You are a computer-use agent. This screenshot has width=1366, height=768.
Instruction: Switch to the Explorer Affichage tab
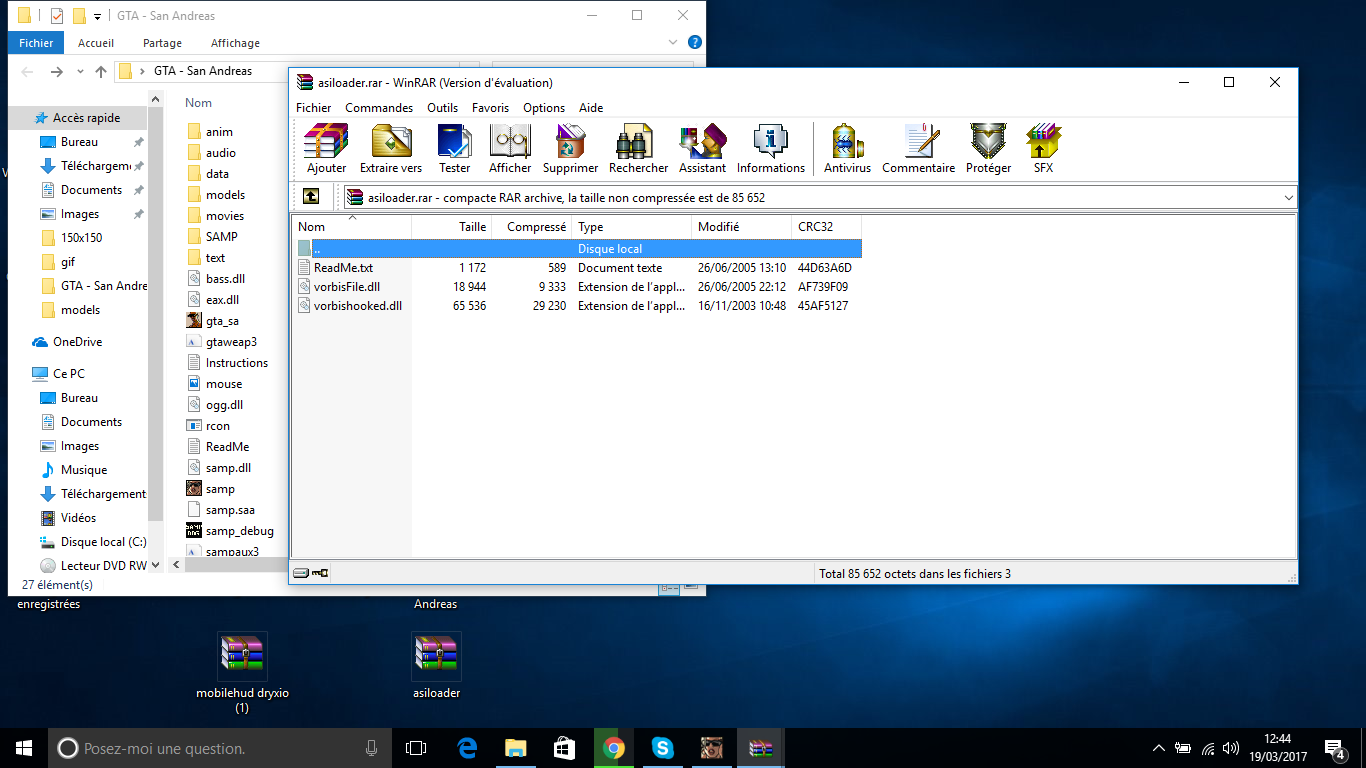[235, 43]
